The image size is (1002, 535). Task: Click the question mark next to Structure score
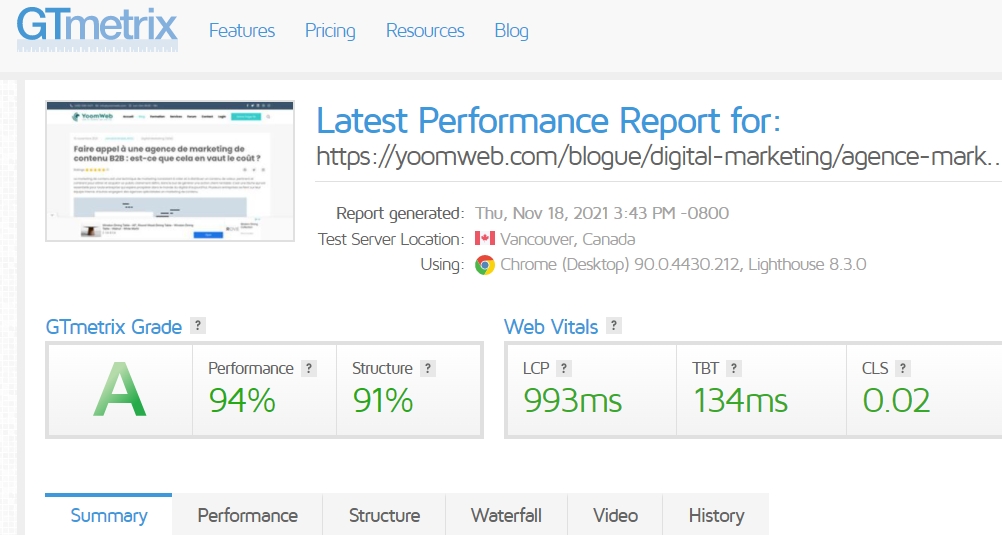[x=428, y=368]
